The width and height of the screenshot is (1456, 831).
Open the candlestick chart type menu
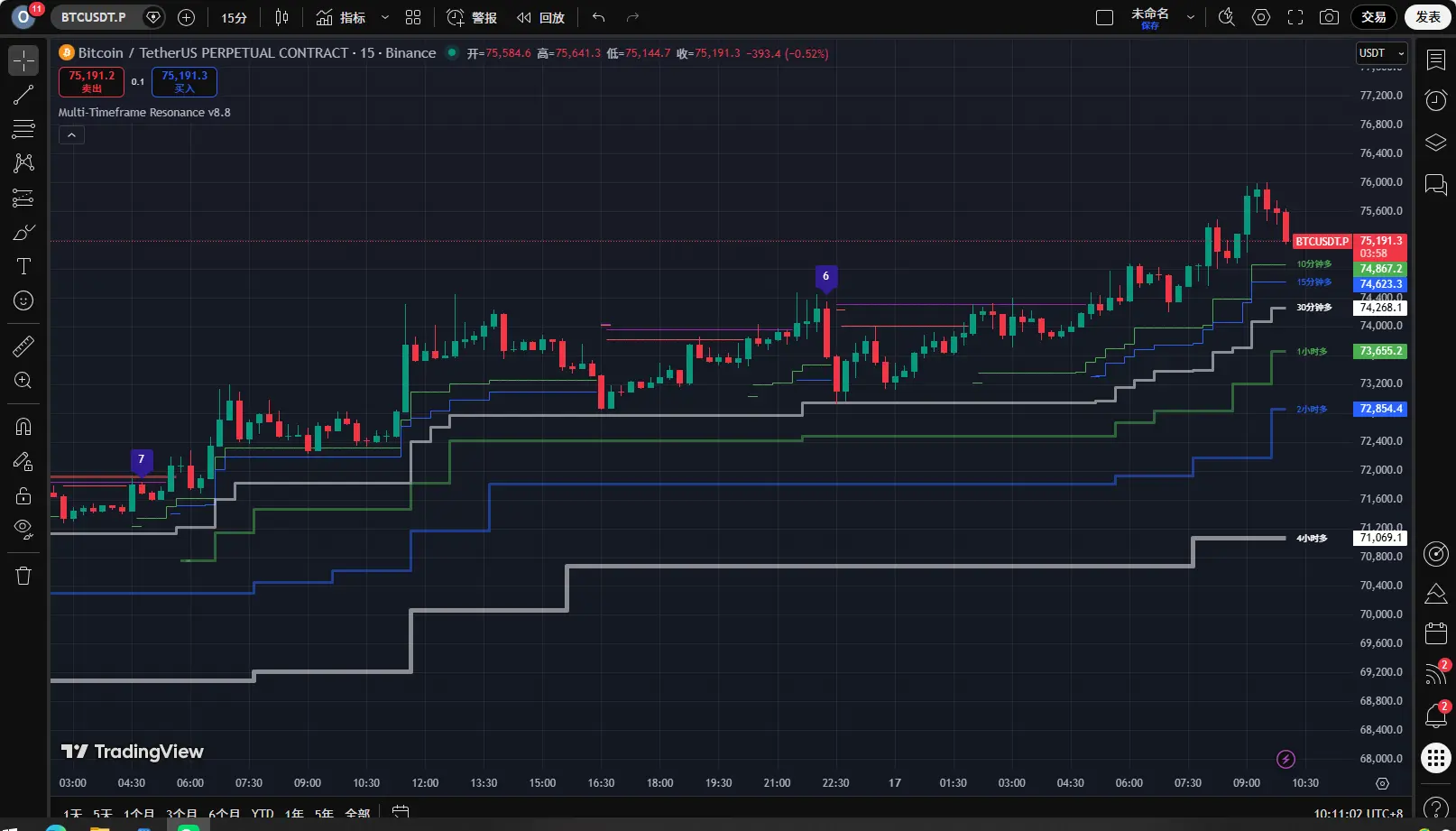coord(281,17)
